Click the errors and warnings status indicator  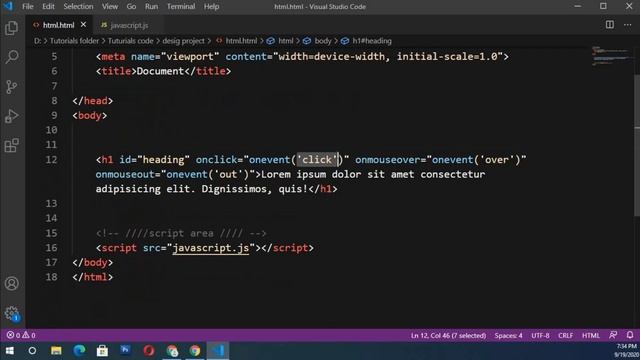coord(21,335)
